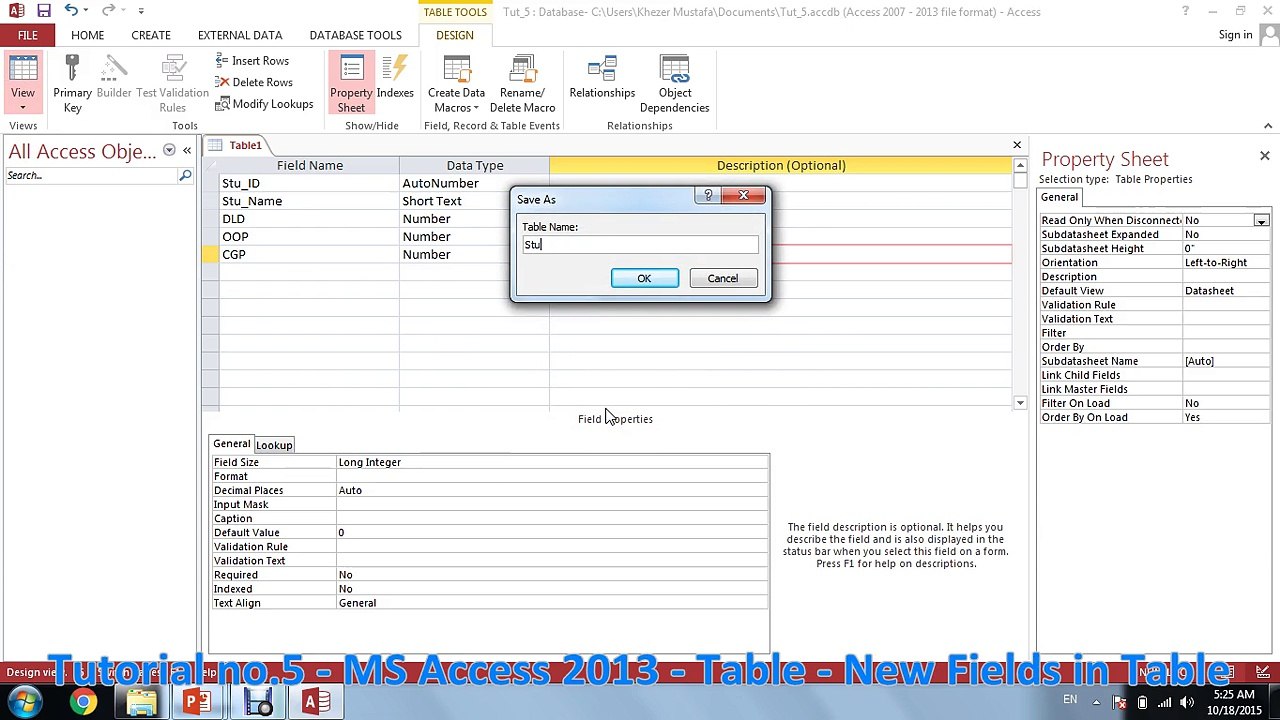
Task: Choose Delete Rows in Tools group
Action: tap(254, 82)
